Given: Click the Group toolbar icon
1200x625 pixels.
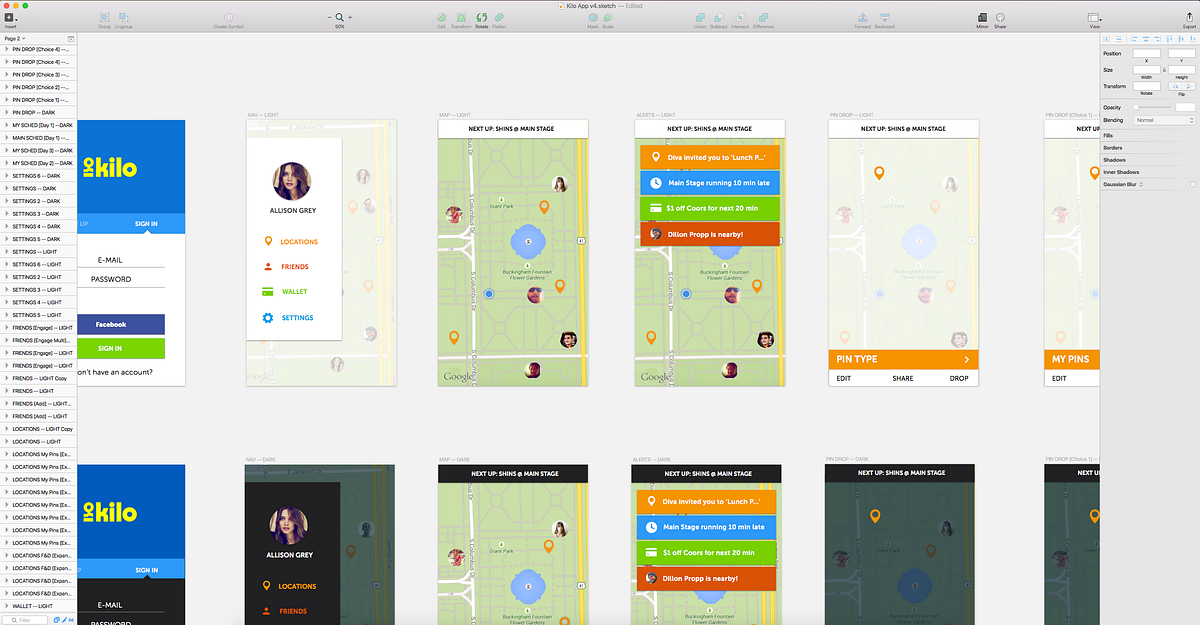Looking at the screenshot, I should (x=104, y=18).
